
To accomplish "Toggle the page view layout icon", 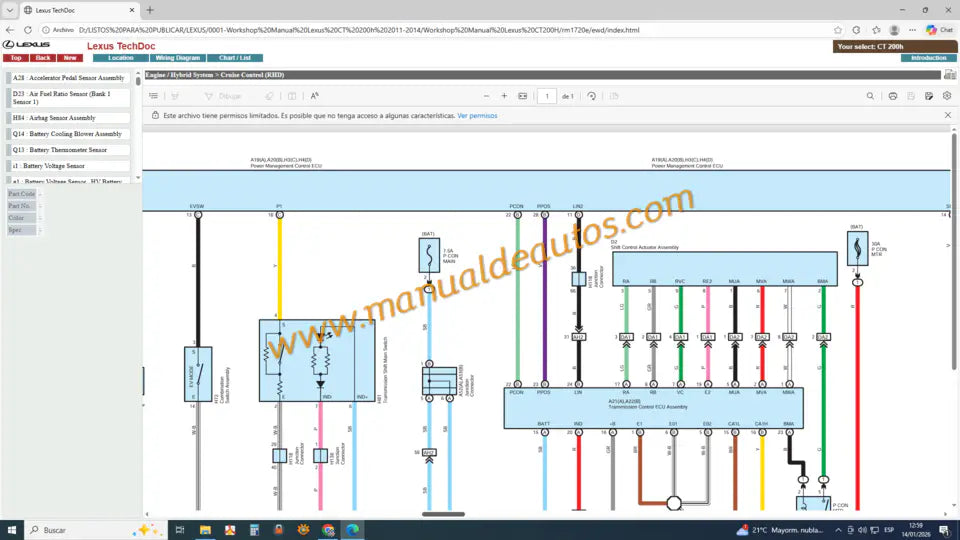I will click(x=292, y=96).
